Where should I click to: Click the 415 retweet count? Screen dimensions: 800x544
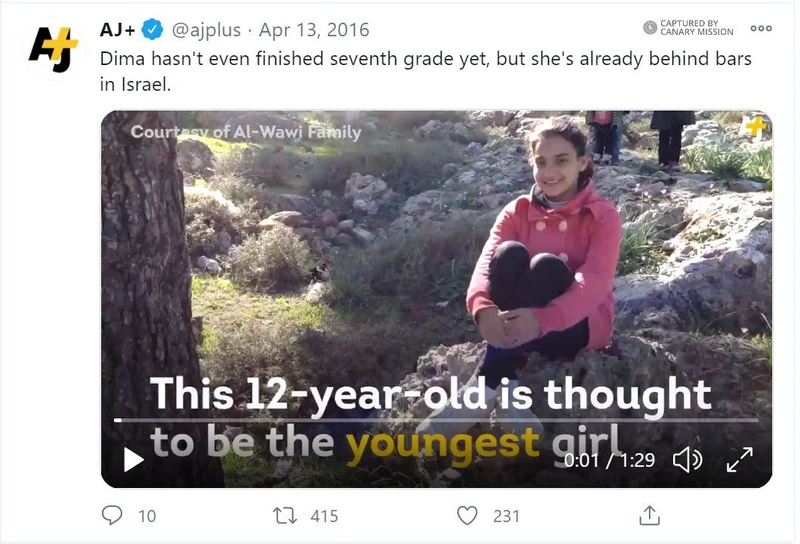click(324, 516)
